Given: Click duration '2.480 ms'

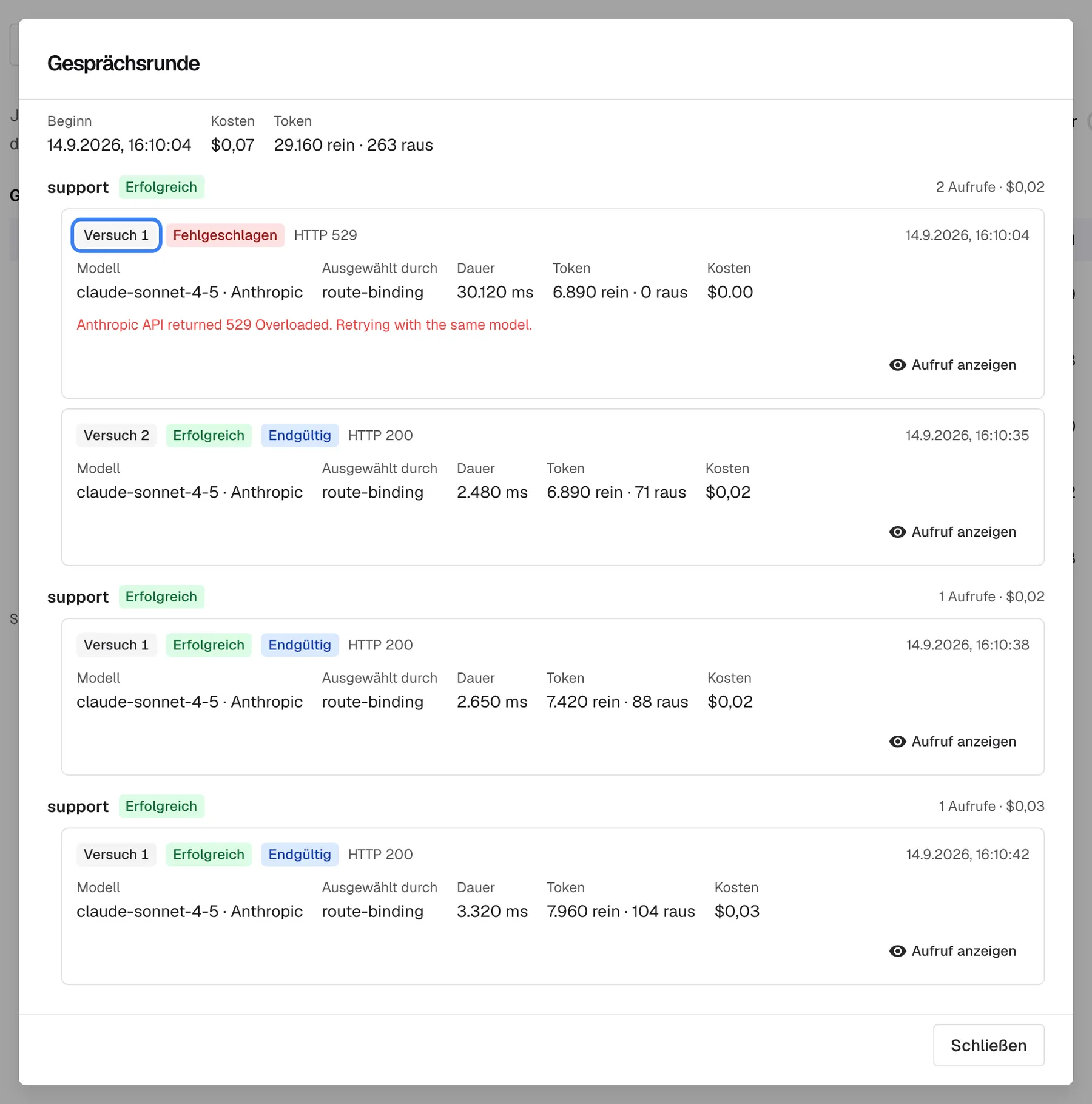Looking at the screenshot, I should (492, 492).
